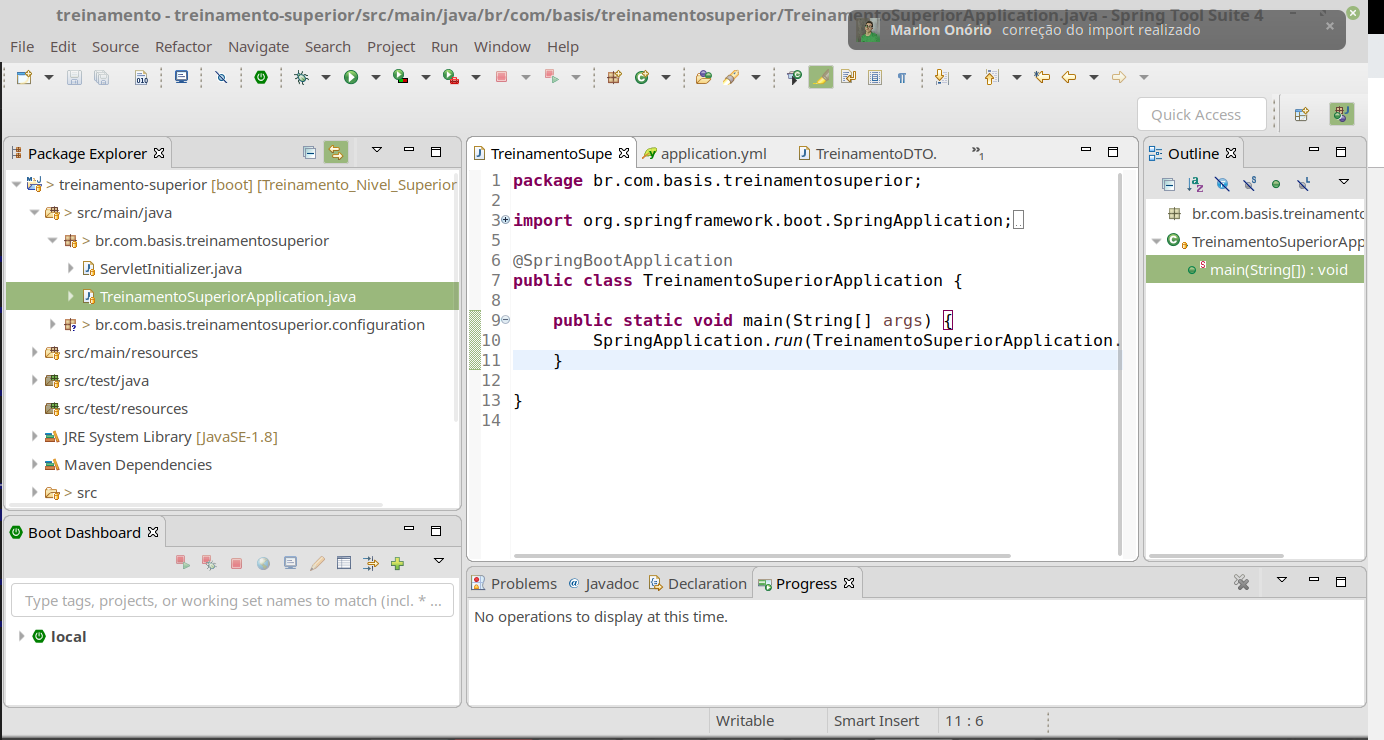Screen dimensions: 1384x740
Task: Expand the src/main/resources folder
Action: pos(34,352)
